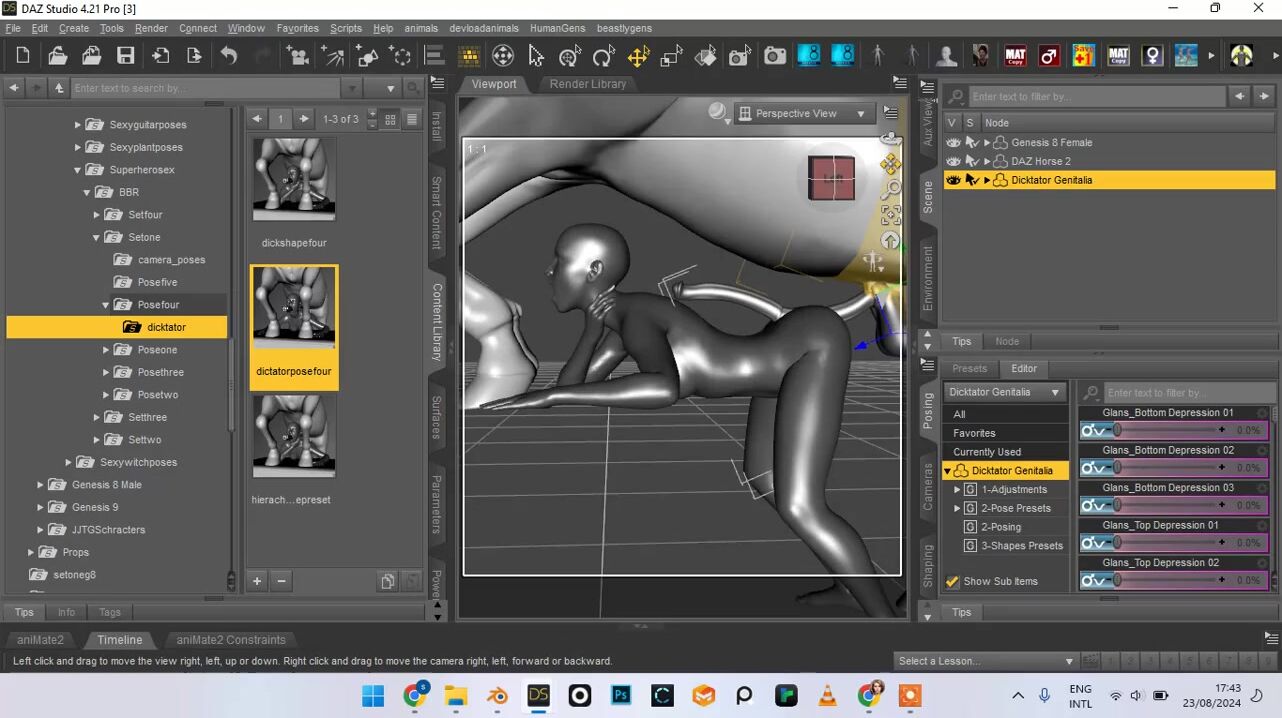Hide Genesis 8 Female using eye icon
The image size is (1282, 718).
[x=953, y=143]
